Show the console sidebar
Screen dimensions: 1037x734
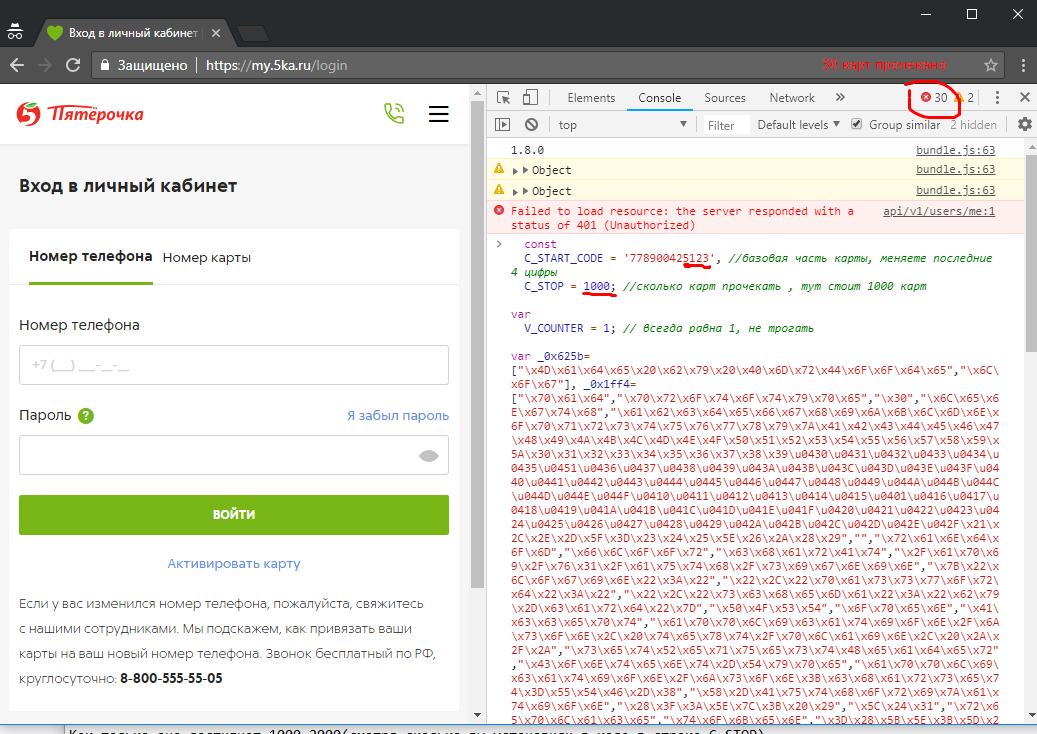[x=503, y=124]
